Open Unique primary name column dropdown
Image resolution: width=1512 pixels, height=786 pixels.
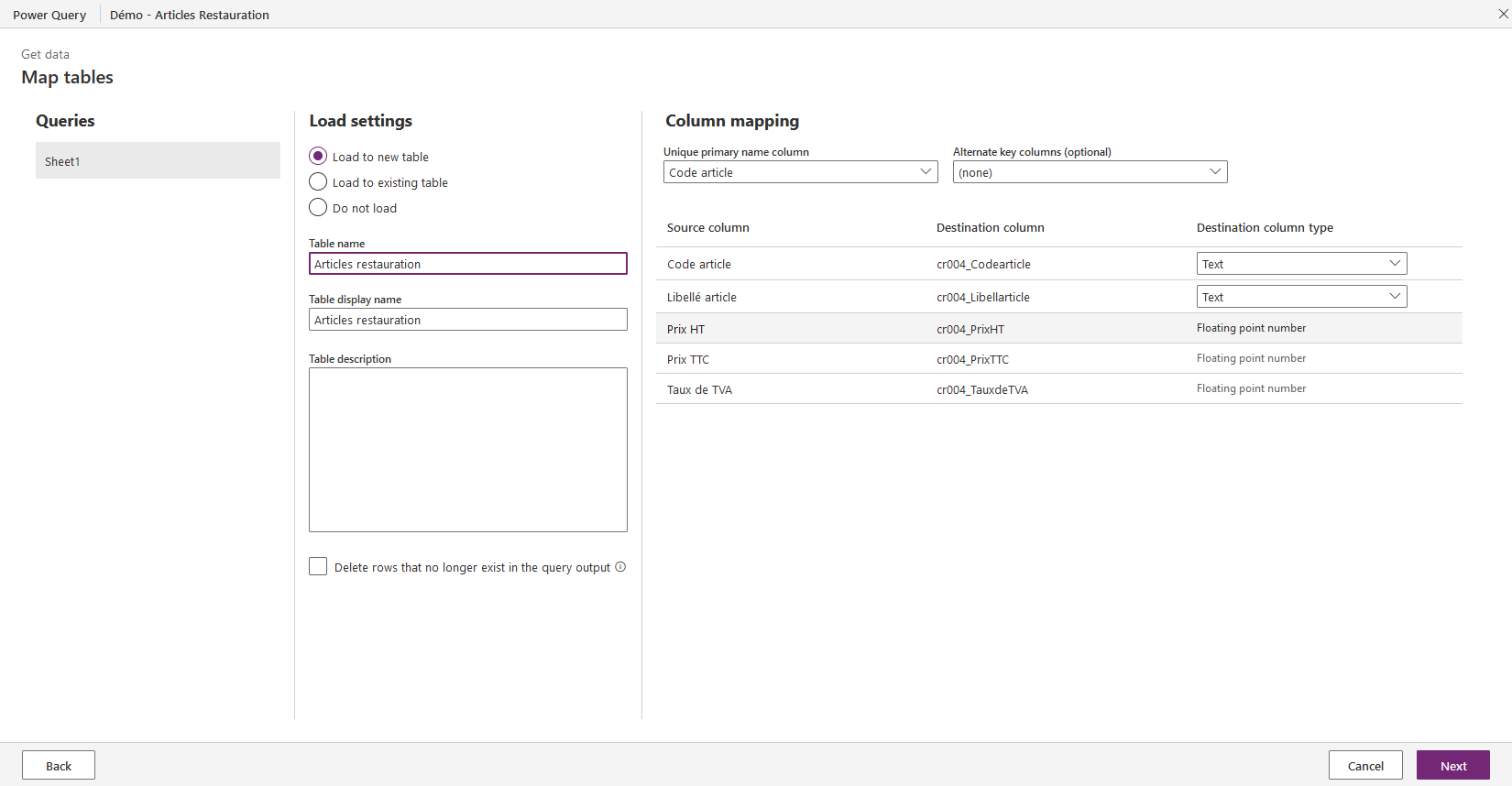801,172
